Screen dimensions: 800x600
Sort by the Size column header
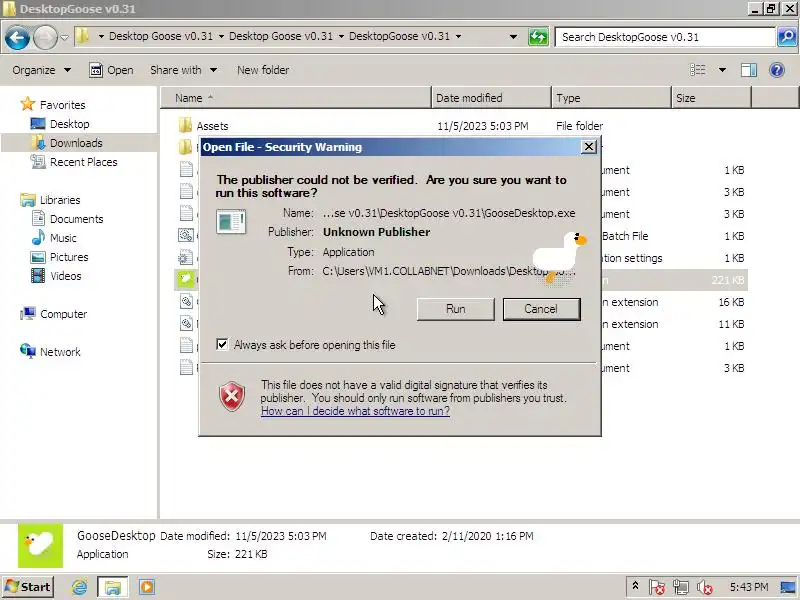pos(711,97)
